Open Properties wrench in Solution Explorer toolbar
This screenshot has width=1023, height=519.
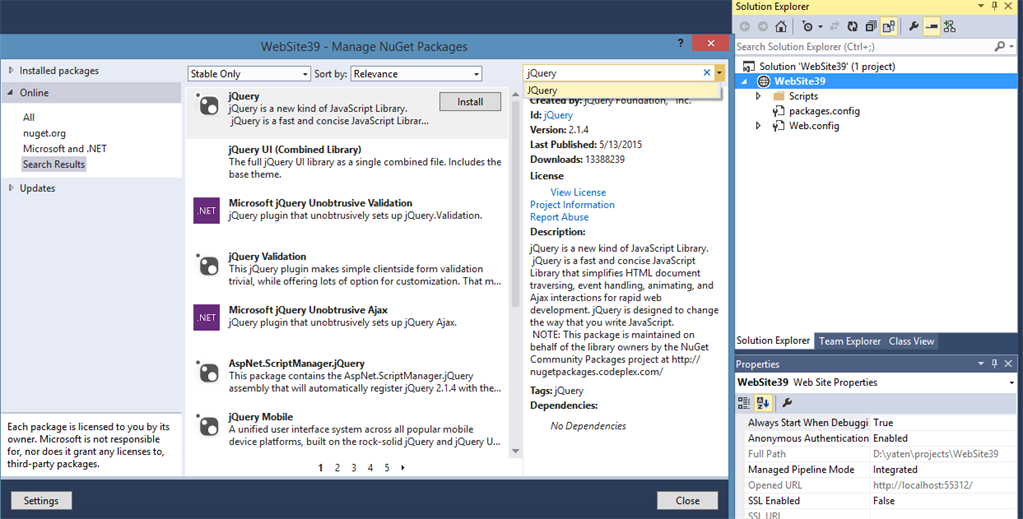913,27
